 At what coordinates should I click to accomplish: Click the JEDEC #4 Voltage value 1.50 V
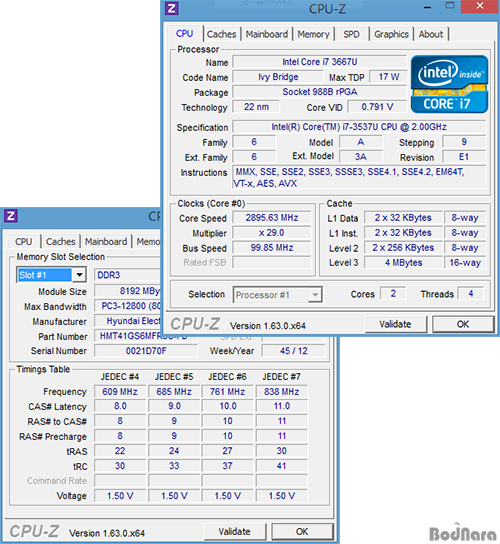click(120, 496)
